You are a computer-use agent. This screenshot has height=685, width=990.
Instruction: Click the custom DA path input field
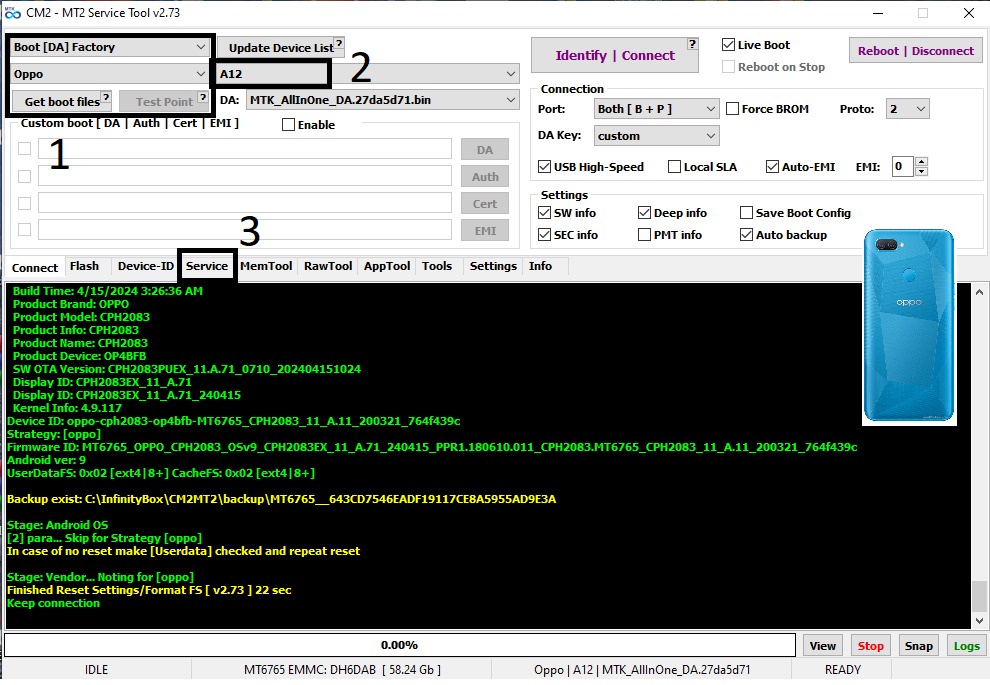(x=245, y=149)
